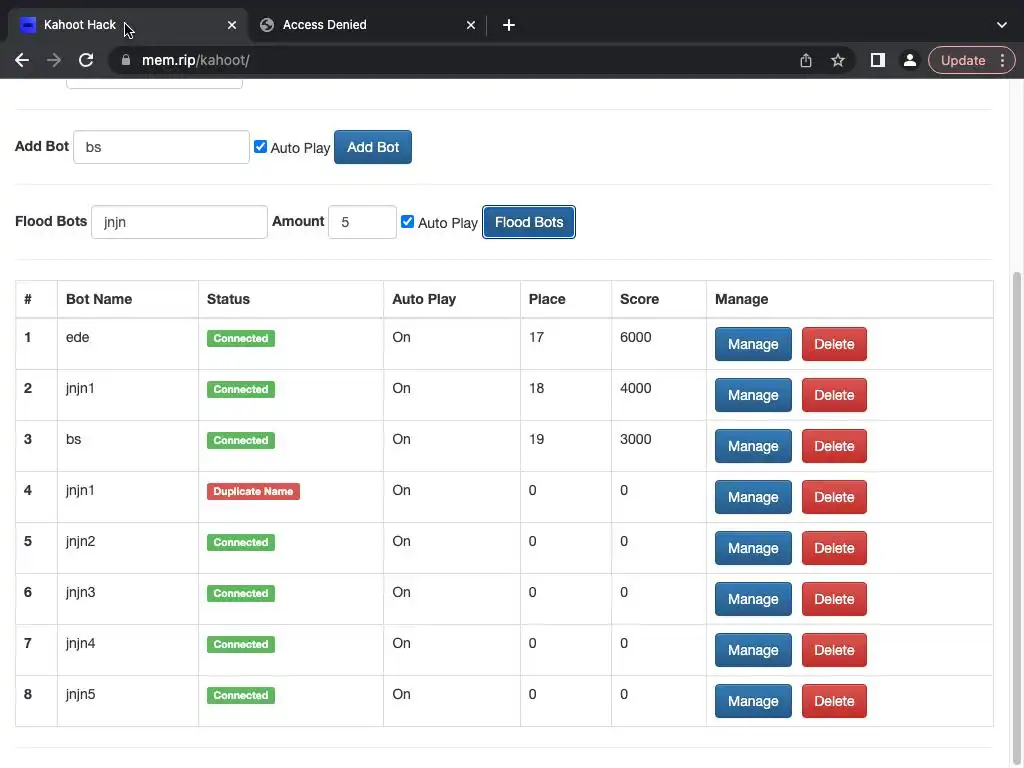Bookmark this page with star icon

click(x=838, y=61)
